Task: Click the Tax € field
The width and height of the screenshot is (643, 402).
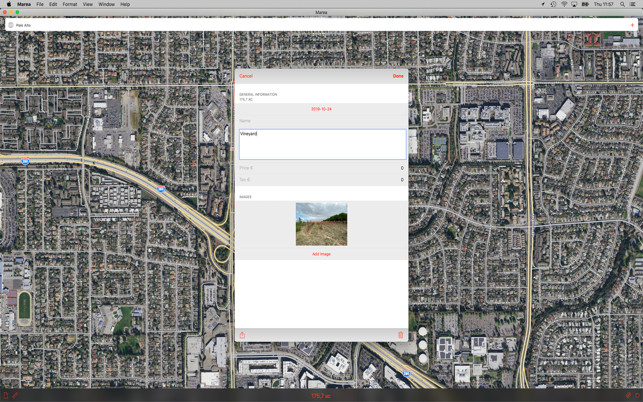Action: (x=322, y=180)
